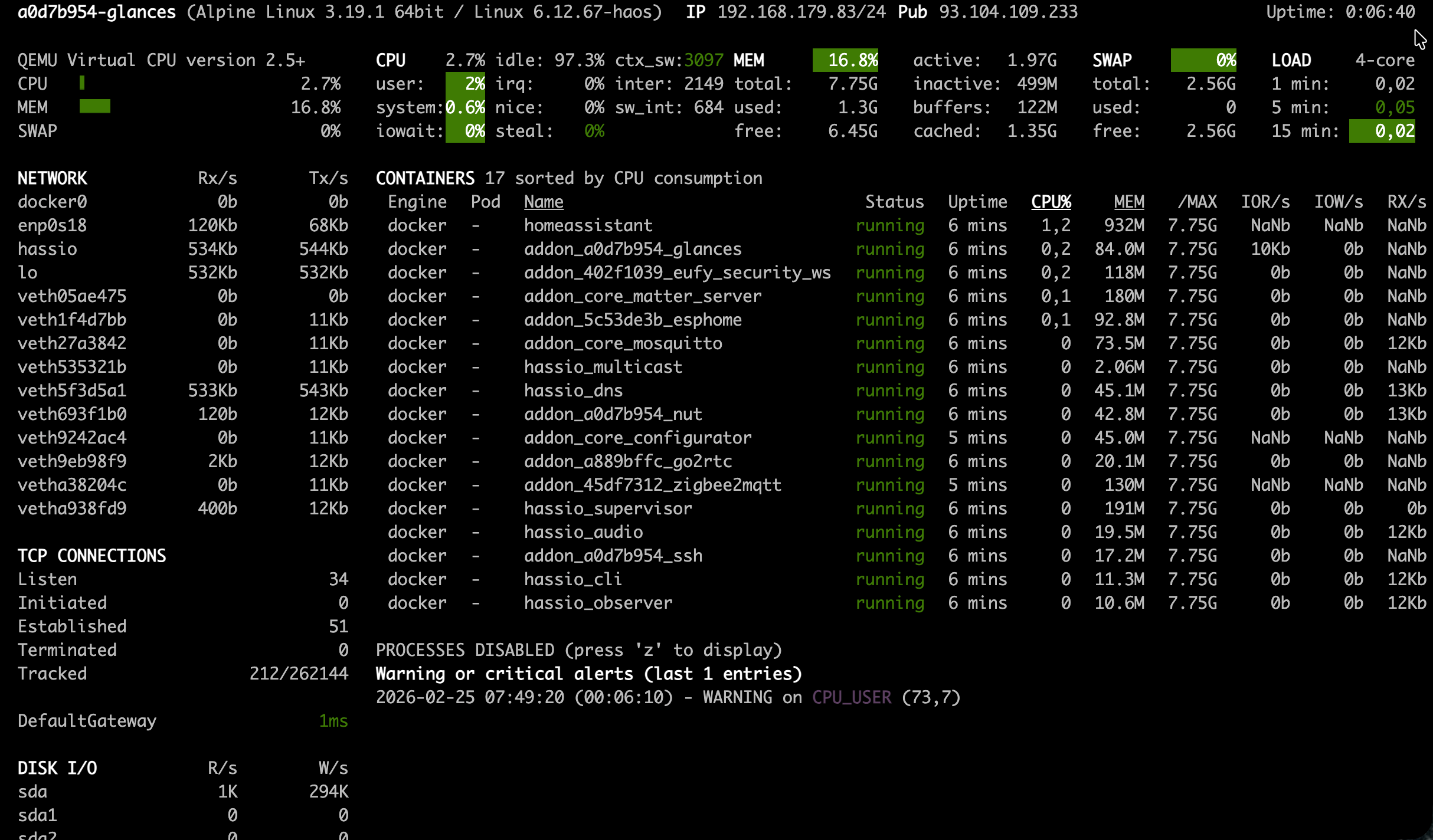
Task: Click the CONTAINERS section title
Action: (425, 178)
